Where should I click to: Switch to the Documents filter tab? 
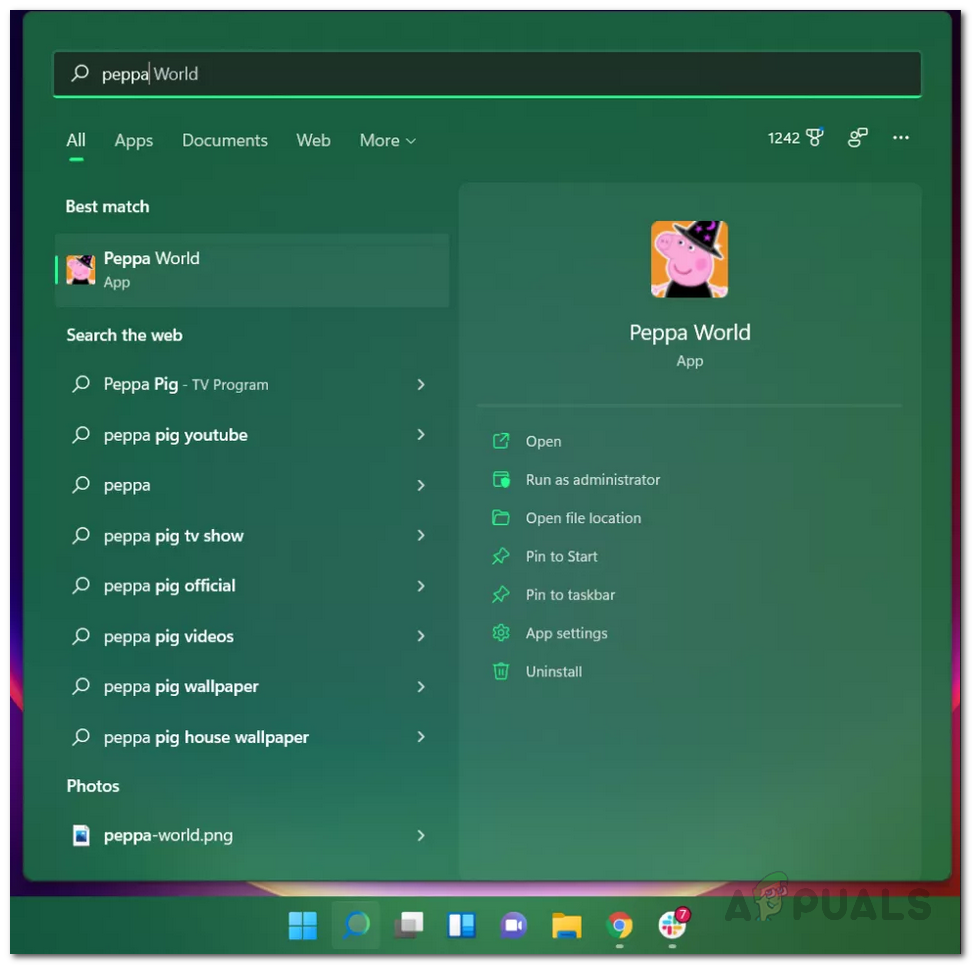[224, 141]
